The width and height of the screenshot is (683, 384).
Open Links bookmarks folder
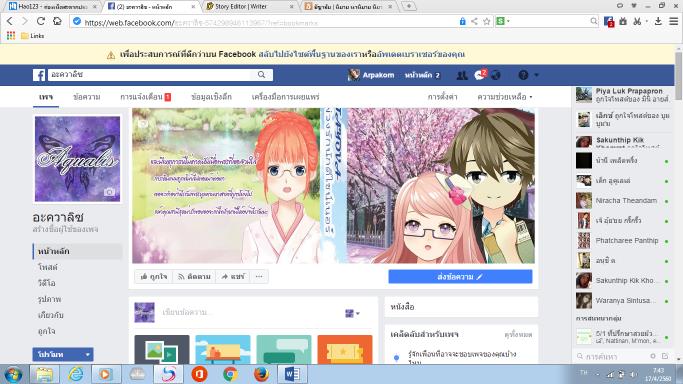click(33, 36)
